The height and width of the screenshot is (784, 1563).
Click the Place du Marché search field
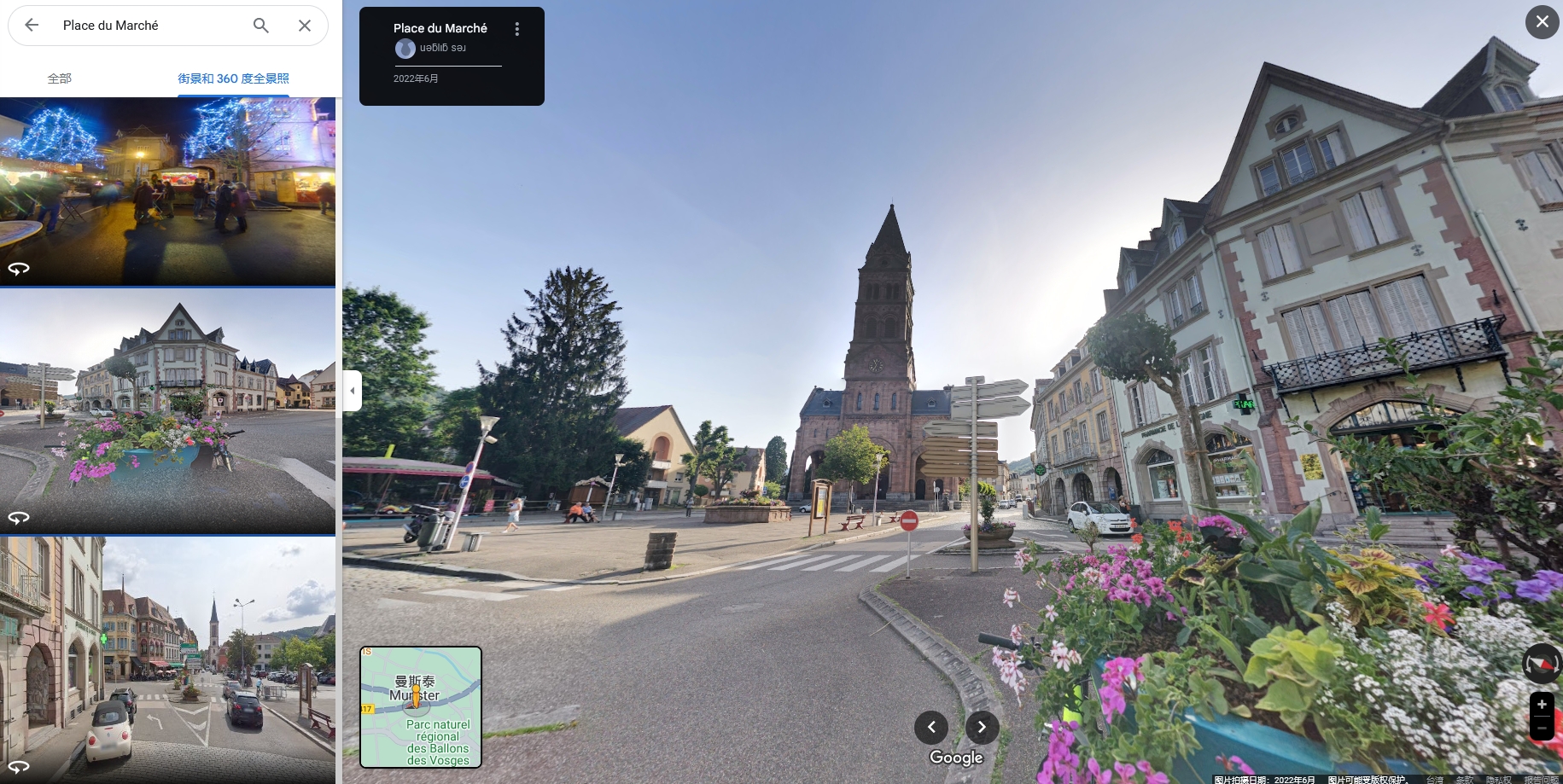click(x=149, y=26)
